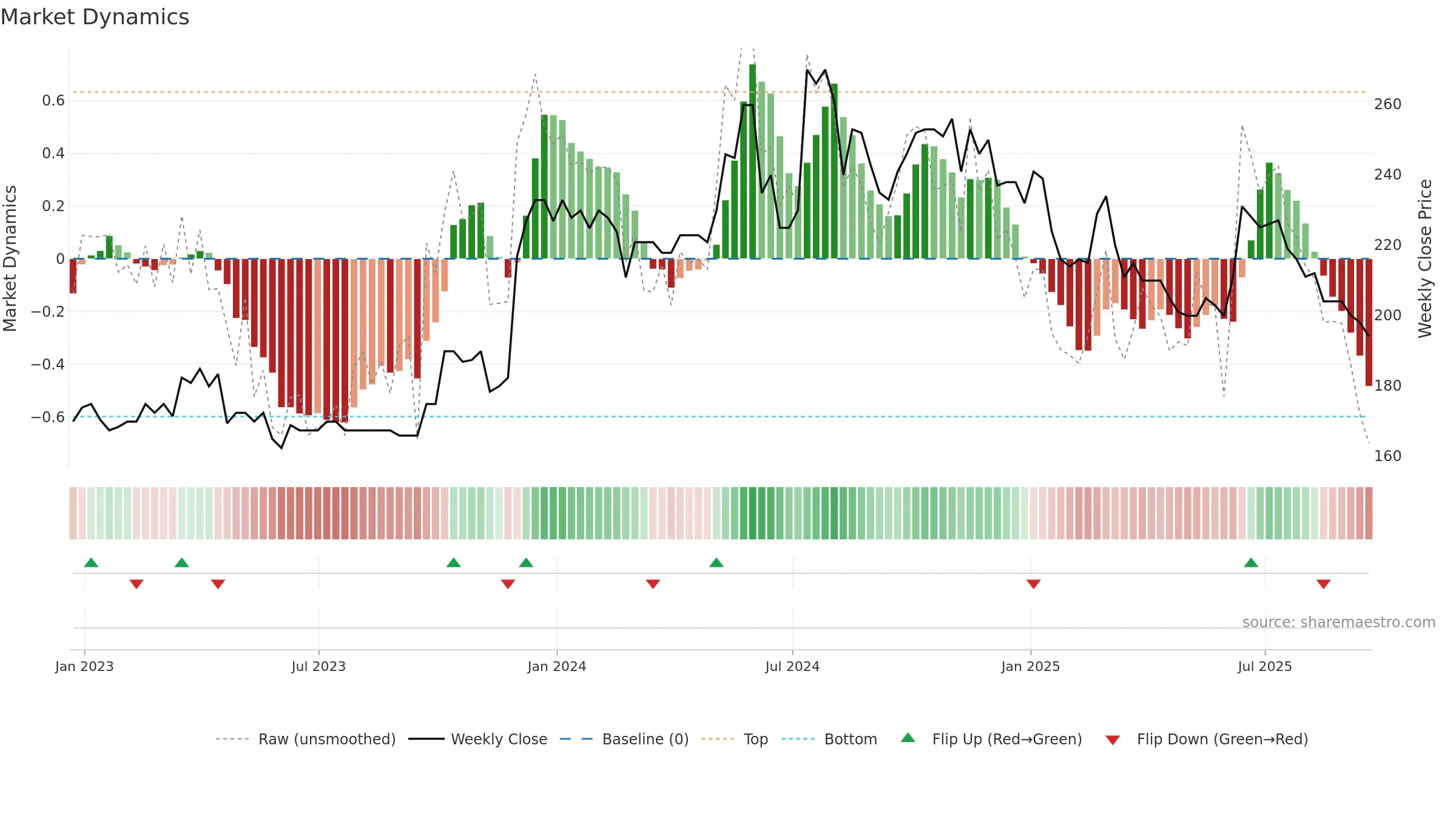Click the 220 price tick on the right axis

[1388, 245]
